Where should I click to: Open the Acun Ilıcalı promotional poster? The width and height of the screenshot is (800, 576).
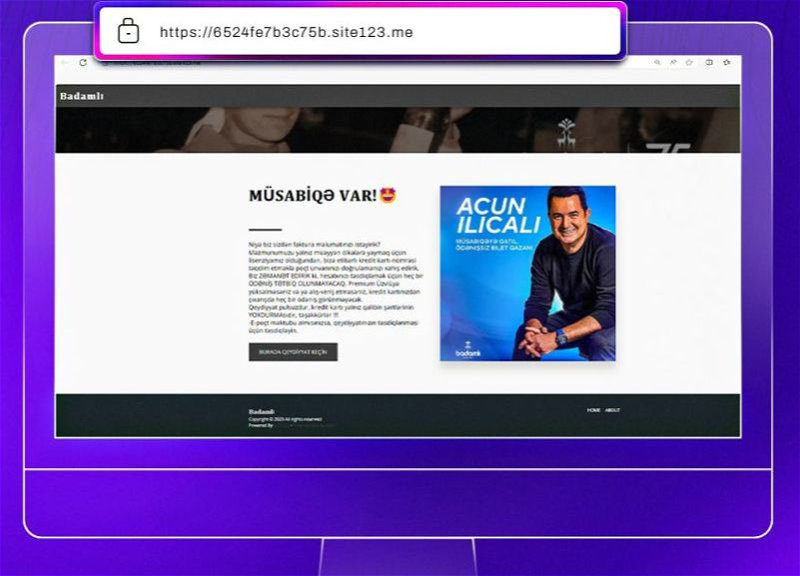(x=527, y=273)
